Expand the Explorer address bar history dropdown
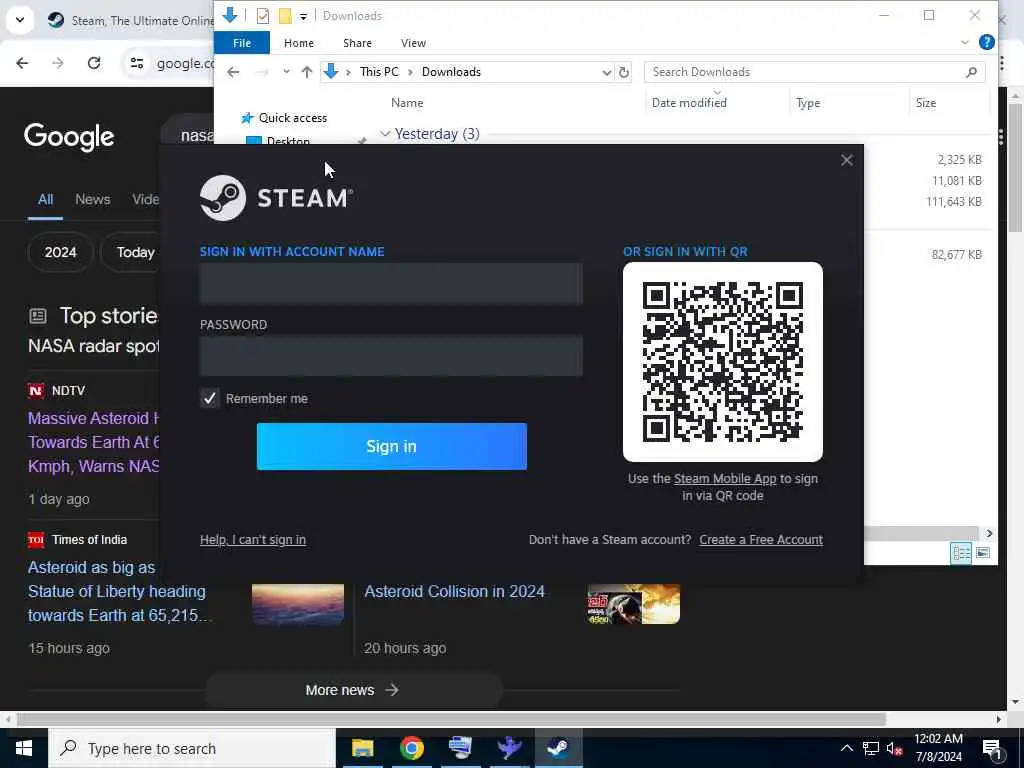This screenshot has height=768, width=1024. point(607,72)
